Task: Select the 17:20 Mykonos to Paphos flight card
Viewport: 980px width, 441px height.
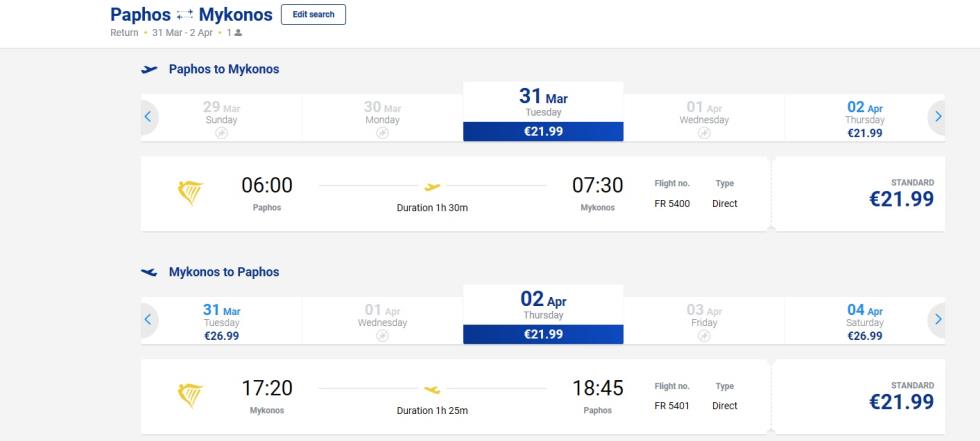Action: click(x=455, y=397)
